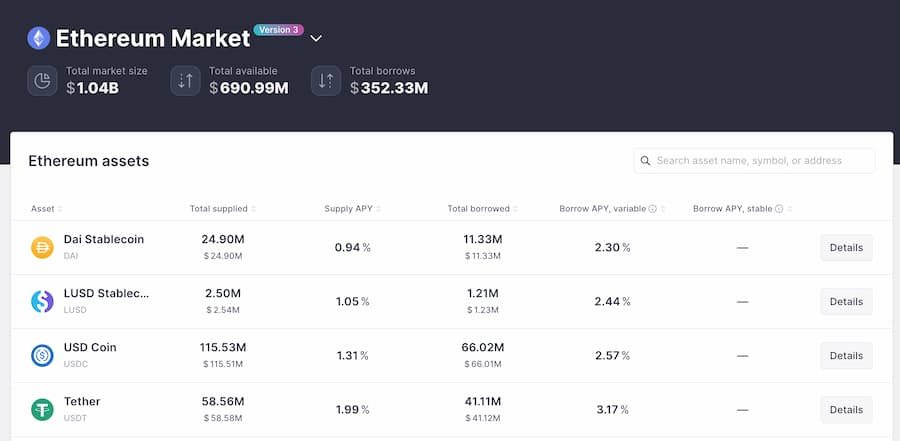Screen dimensions: 900x441
Task: Click the USD Coin token icon
Action: pyautogui.click(x=42, y=355)
